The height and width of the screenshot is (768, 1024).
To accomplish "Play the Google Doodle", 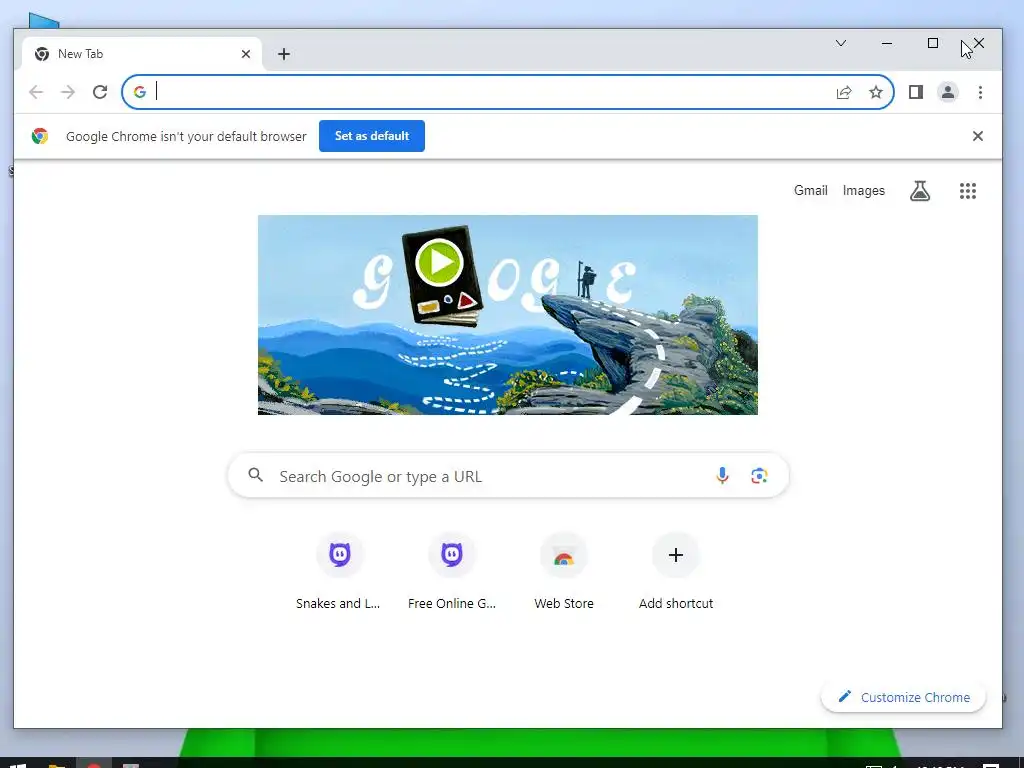I will (439, 263).
